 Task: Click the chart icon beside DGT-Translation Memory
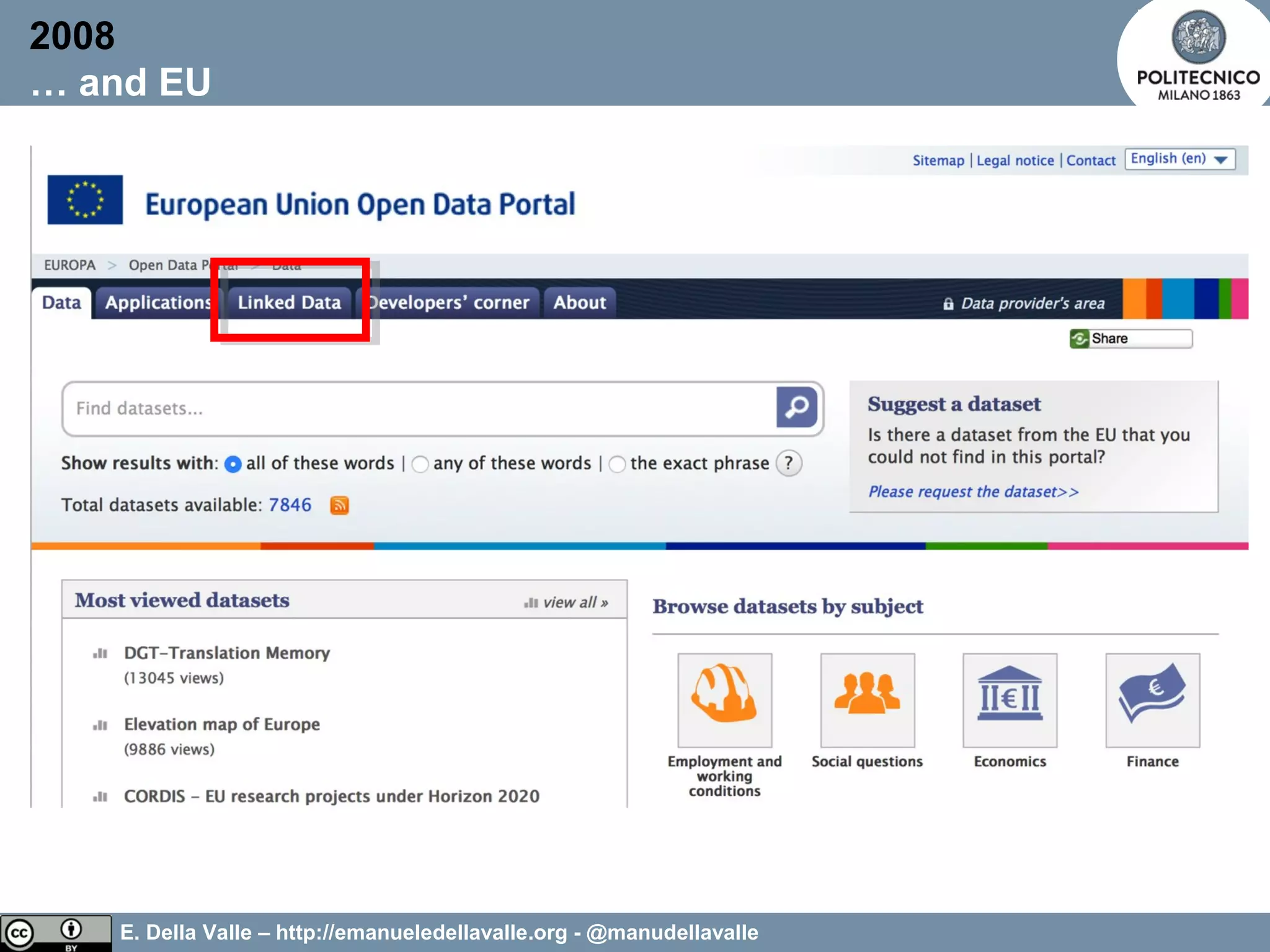100,653
